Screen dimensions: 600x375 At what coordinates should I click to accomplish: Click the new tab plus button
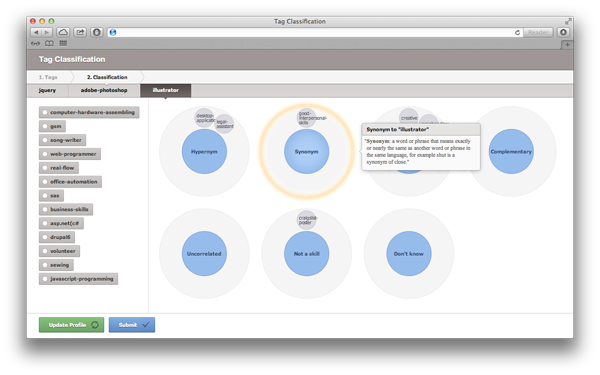[567, 45]
